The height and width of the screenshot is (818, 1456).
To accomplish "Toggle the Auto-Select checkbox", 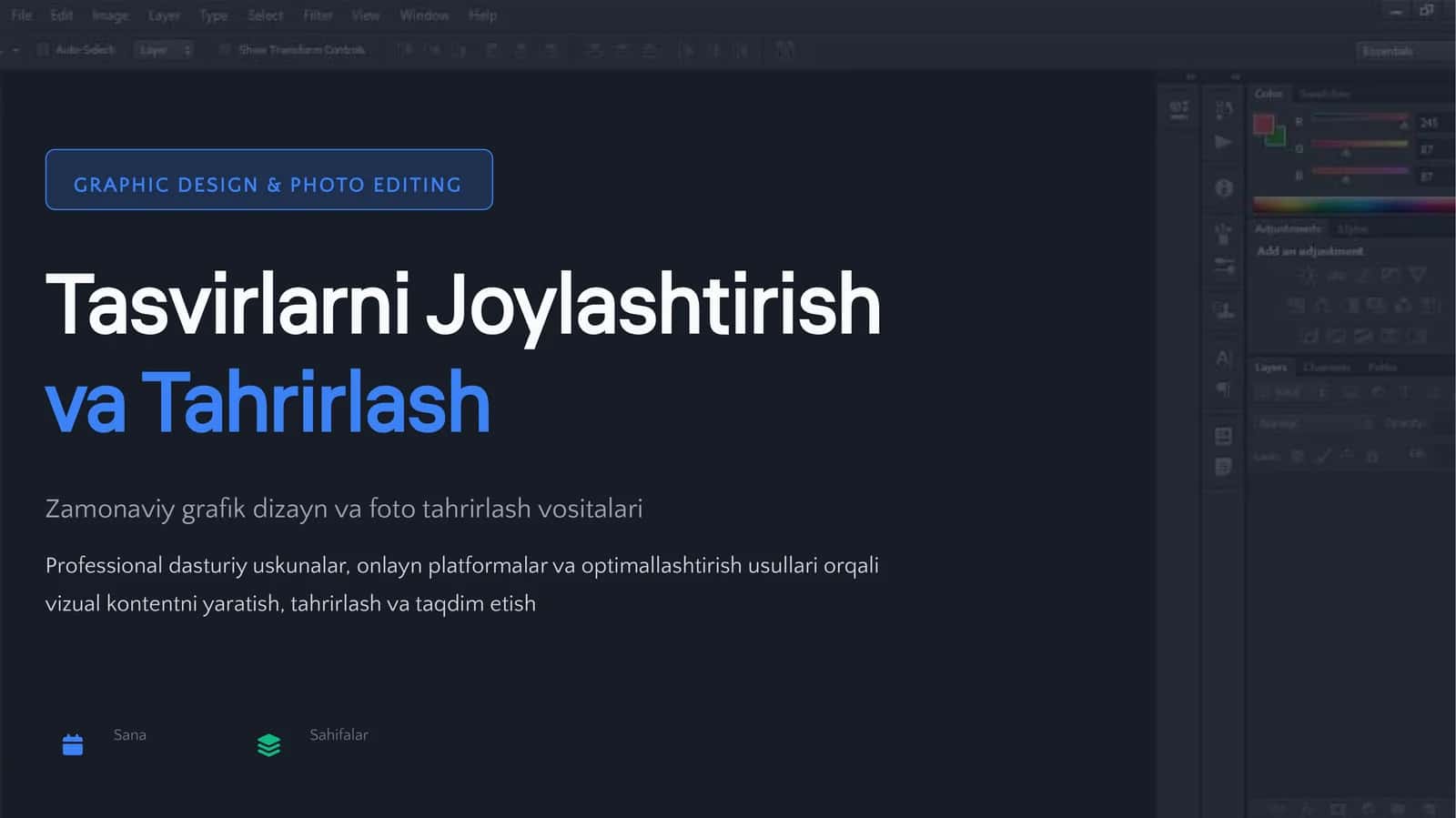I will pyautogui.click(x=43, y=49).
